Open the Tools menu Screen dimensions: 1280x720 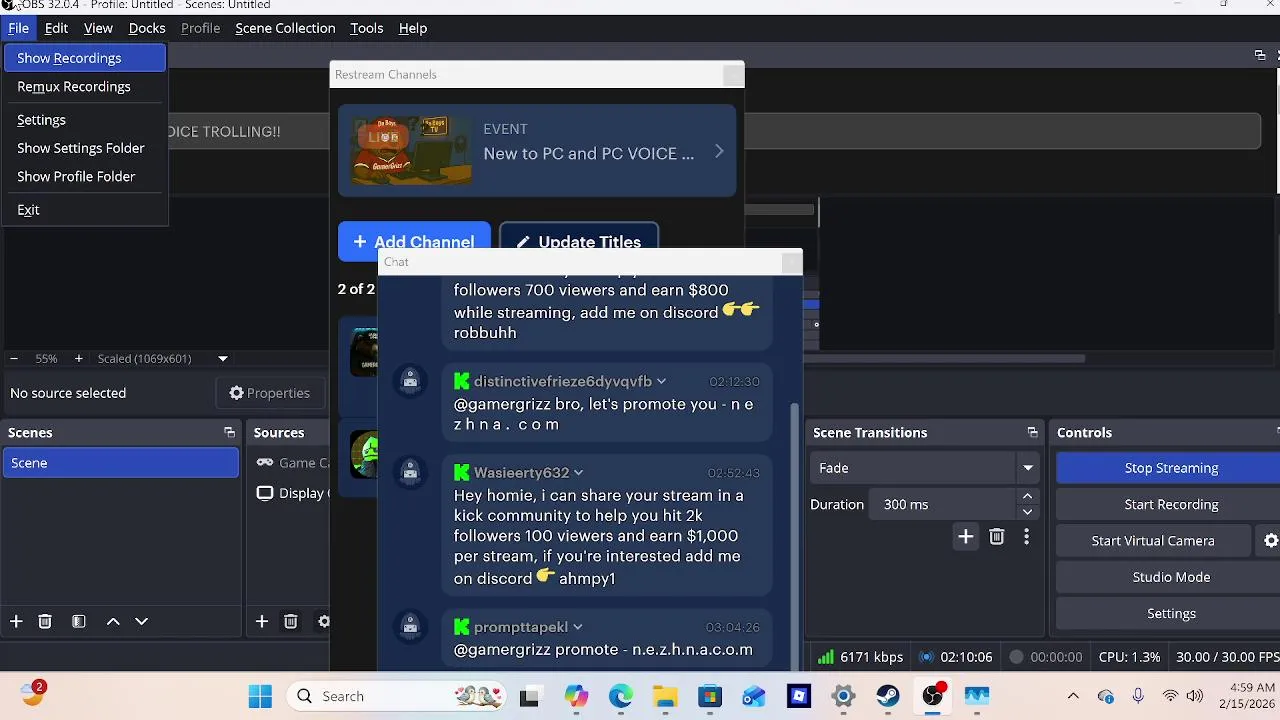[366, 28]
